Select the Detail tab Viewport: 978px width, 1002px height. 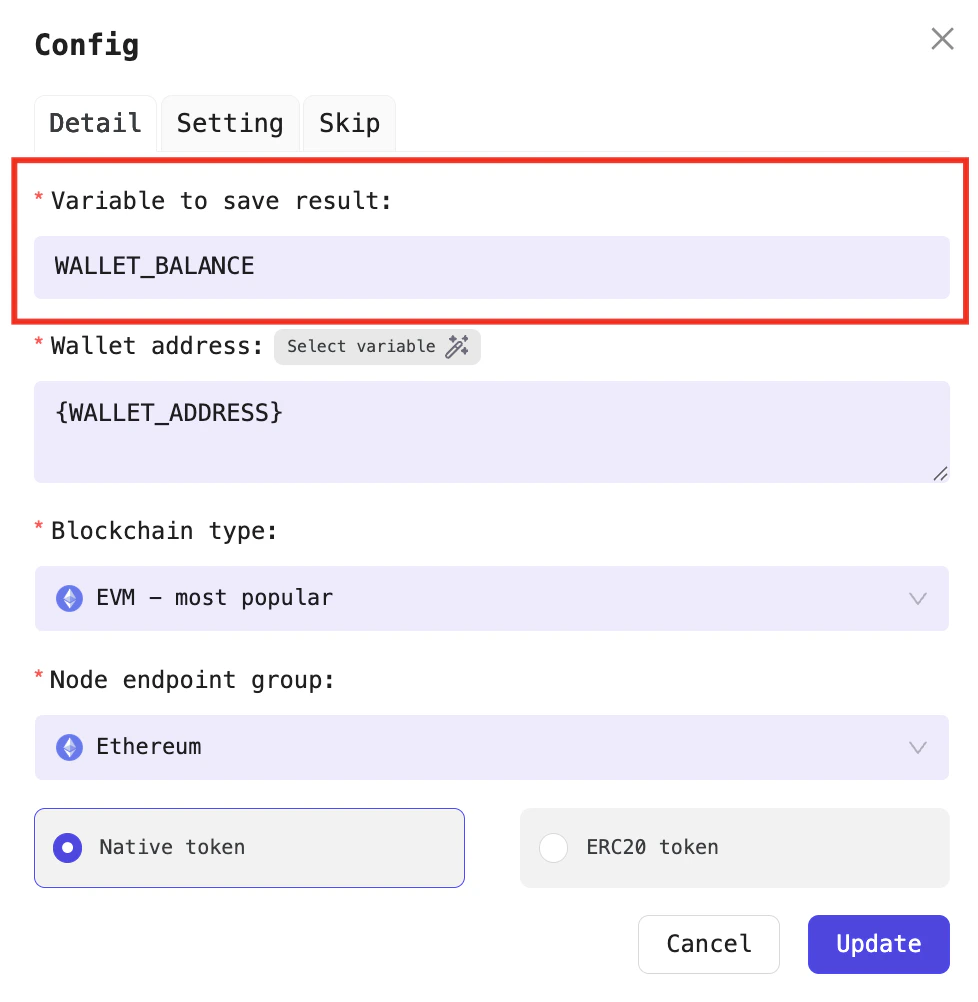pyautogui.click(x=95, y=122)
